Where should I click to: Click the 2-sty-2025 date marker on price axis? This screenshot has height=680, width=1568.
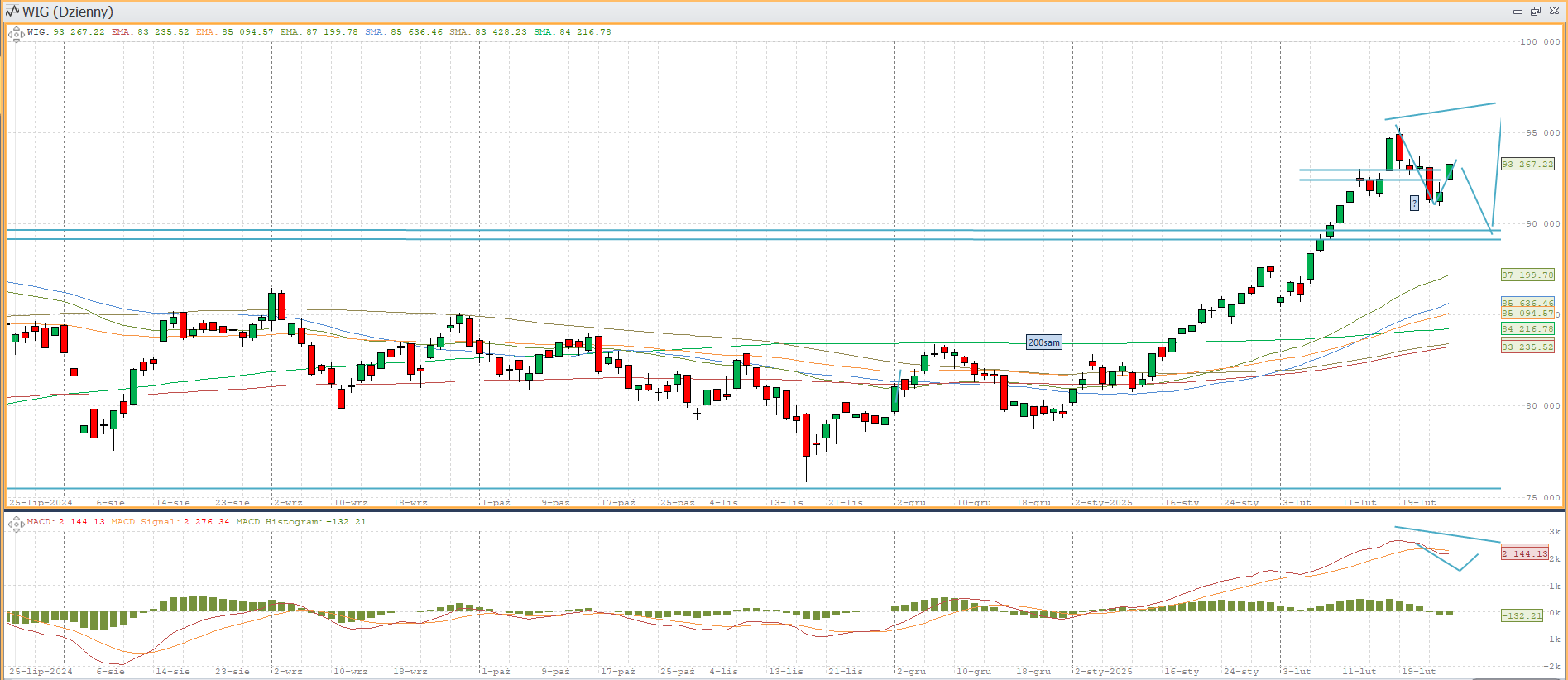[1103, 502]
